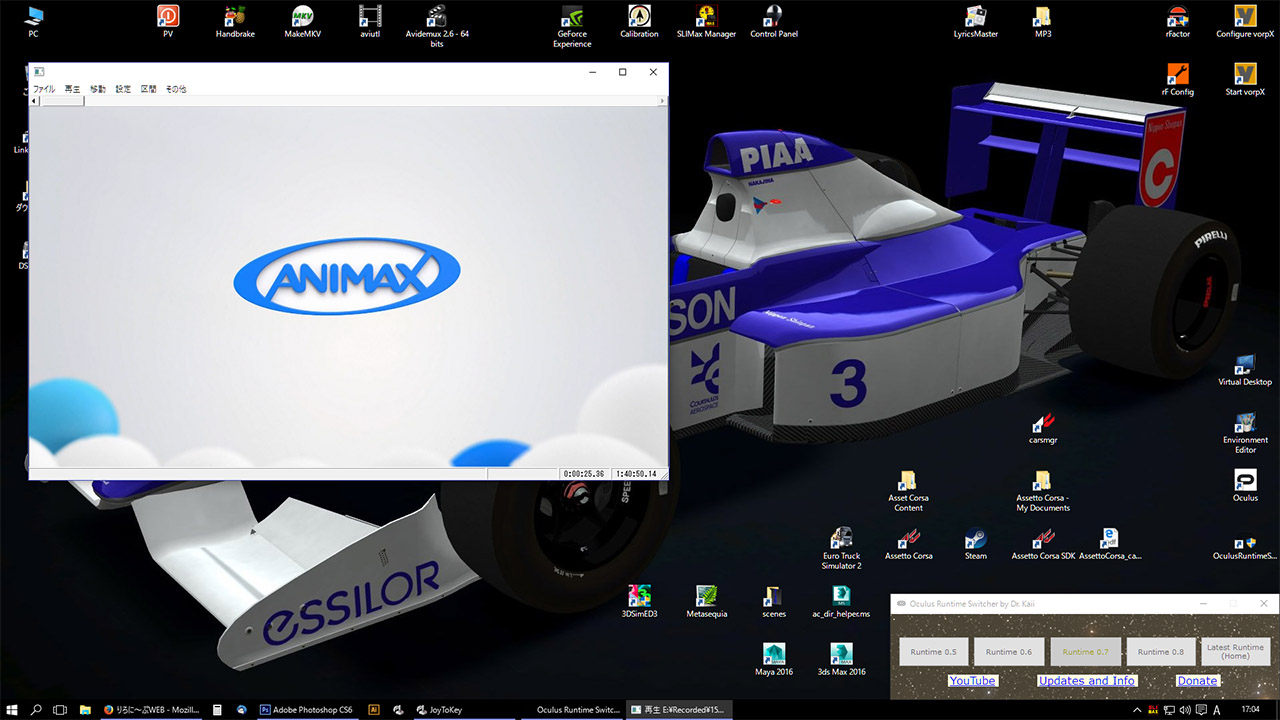The height and width of the screenshot is (720, 1280).
Task: Open the Assetto Corsa game shortcut
Action: pos(908,540)
